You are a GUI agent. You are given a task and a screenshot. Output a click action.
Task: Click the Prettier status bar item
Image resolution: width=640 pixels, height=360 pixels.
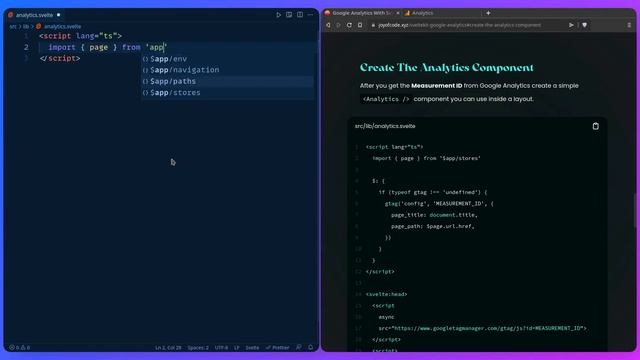tap(278, 348)
